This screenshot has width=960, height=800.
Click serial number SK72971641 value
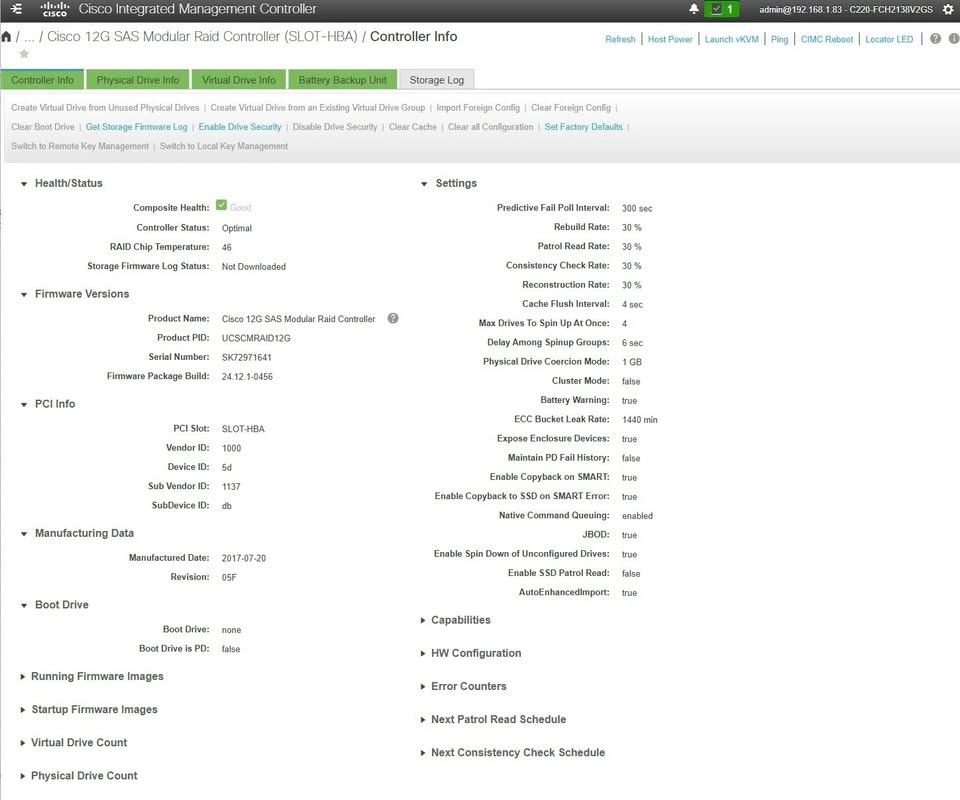[x=246, y=357]
